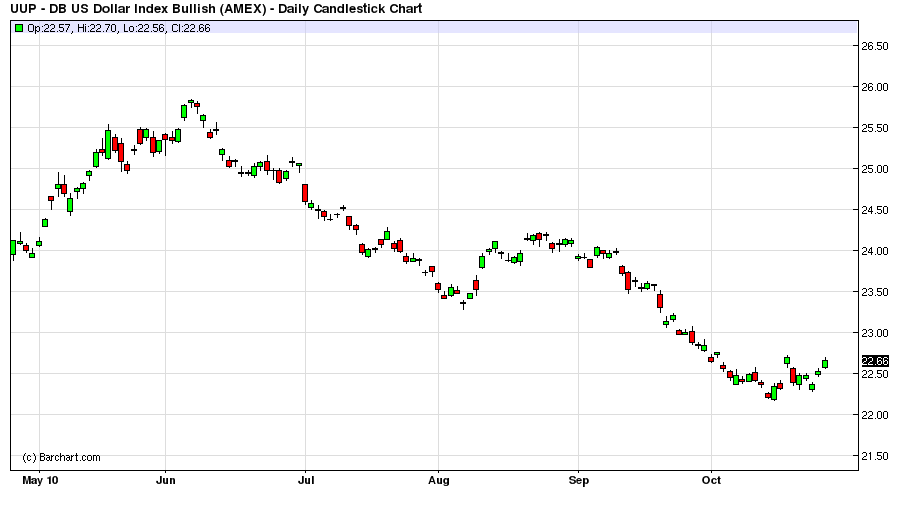Click the 25.00 price axis label
900x511 pixels.
coord(874,169)
